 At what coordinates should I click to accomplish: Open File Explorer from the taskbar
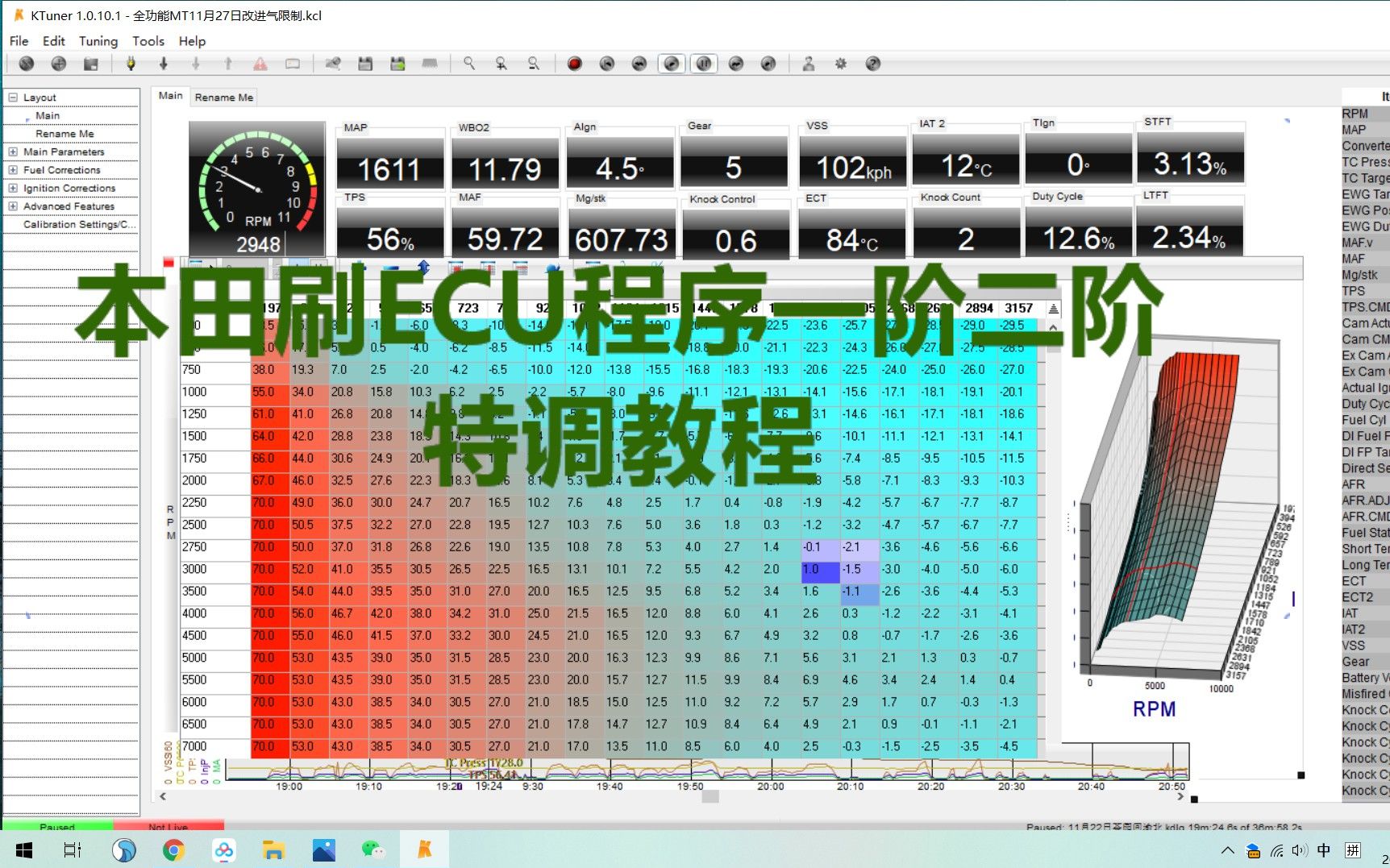click(273, 849)
